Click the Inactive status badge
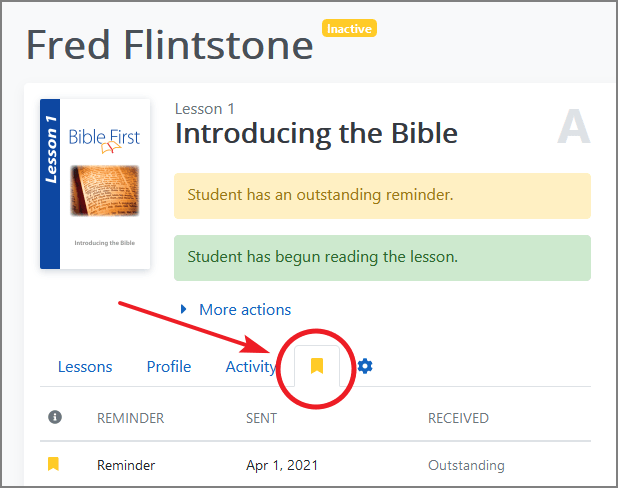The width and height of the screenshot is (618, 488). pos(349,29)
